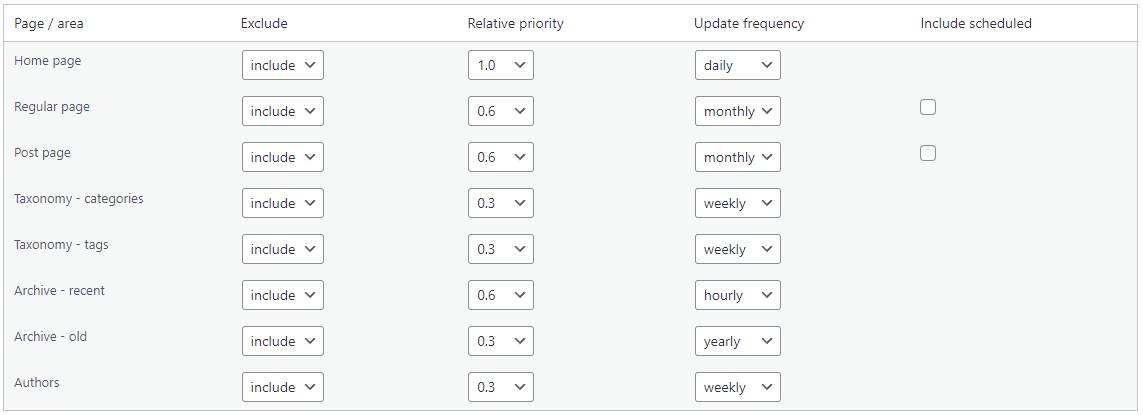The image size is (1143, 415).
Task: Enable Include scheduled for Post page
Action: pyautogui.click(x=928, y=153)
